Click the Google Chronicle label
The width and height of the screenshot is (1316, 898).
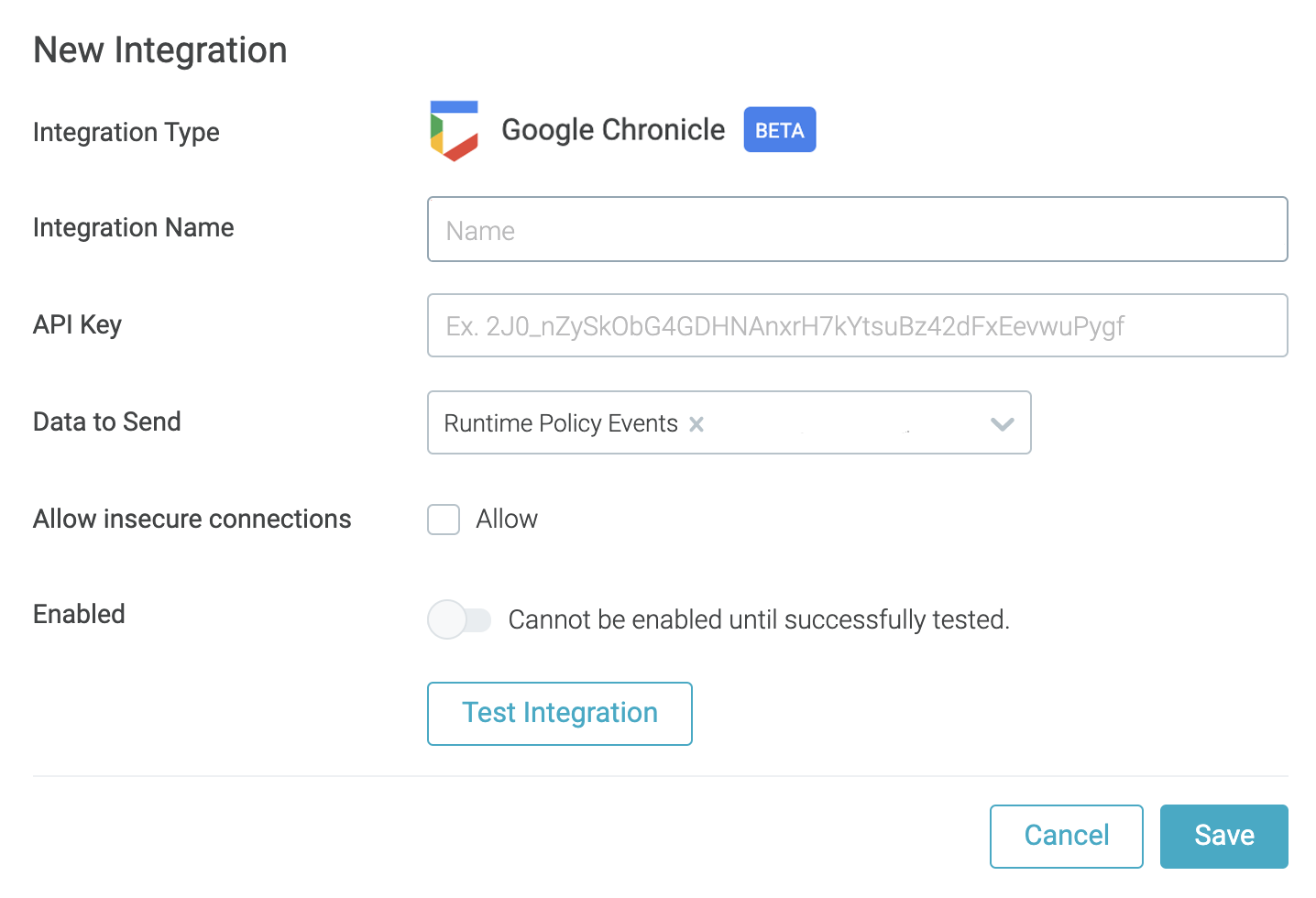click(x=613, y=130)
